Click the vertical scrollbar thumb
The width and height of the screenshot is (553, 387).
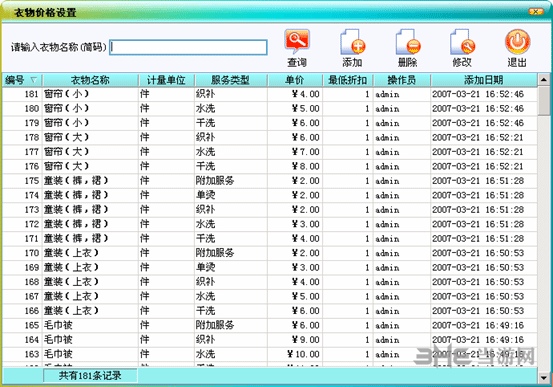543,101
